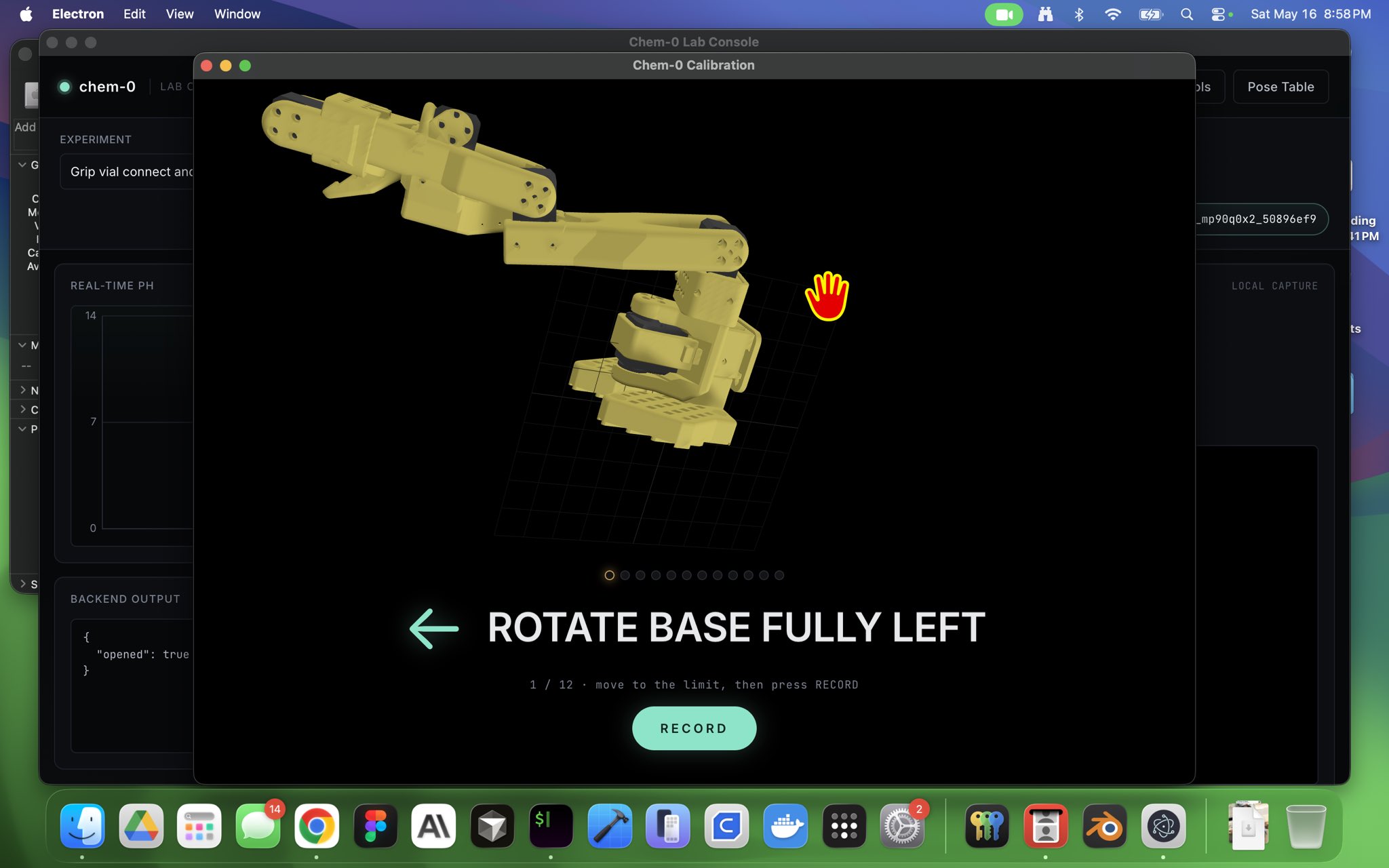Open Google Chrome from the Dock
Image resolution: width=1389 pixels, height=868 pixels.
point(317,826)
